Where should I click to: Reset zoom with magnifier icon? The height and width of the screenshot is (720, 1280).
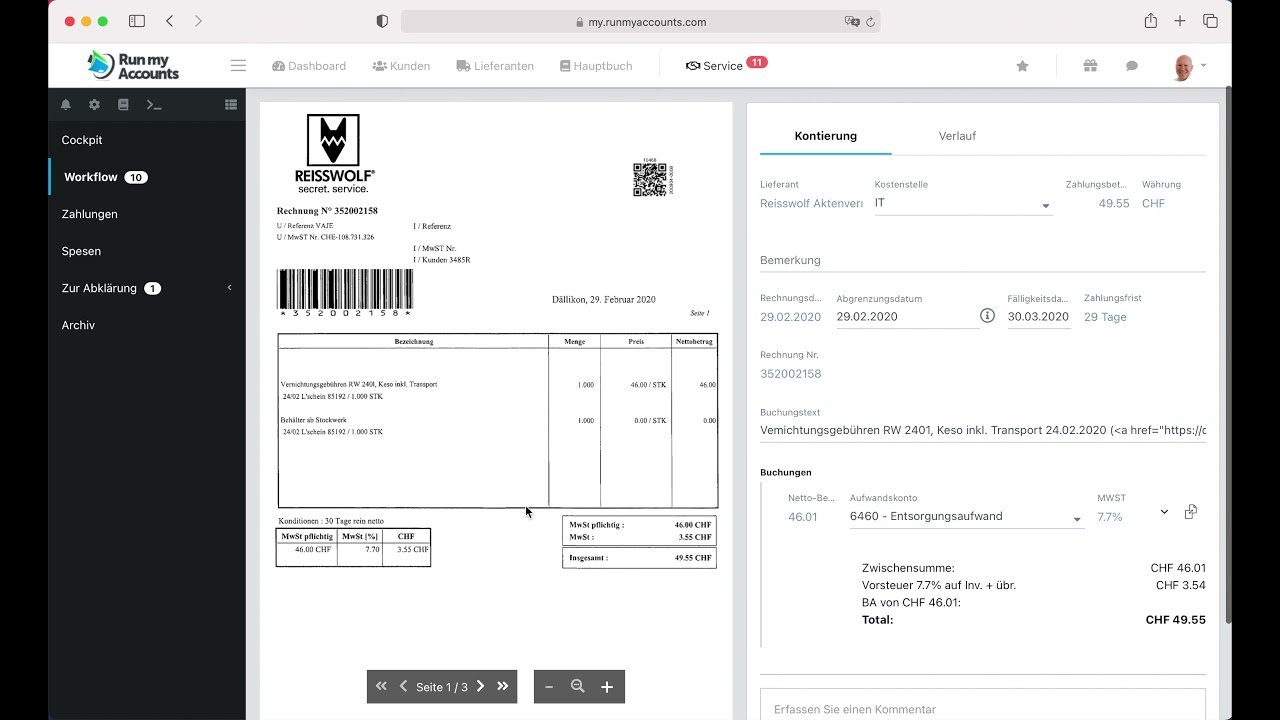(x=578, y=687)
